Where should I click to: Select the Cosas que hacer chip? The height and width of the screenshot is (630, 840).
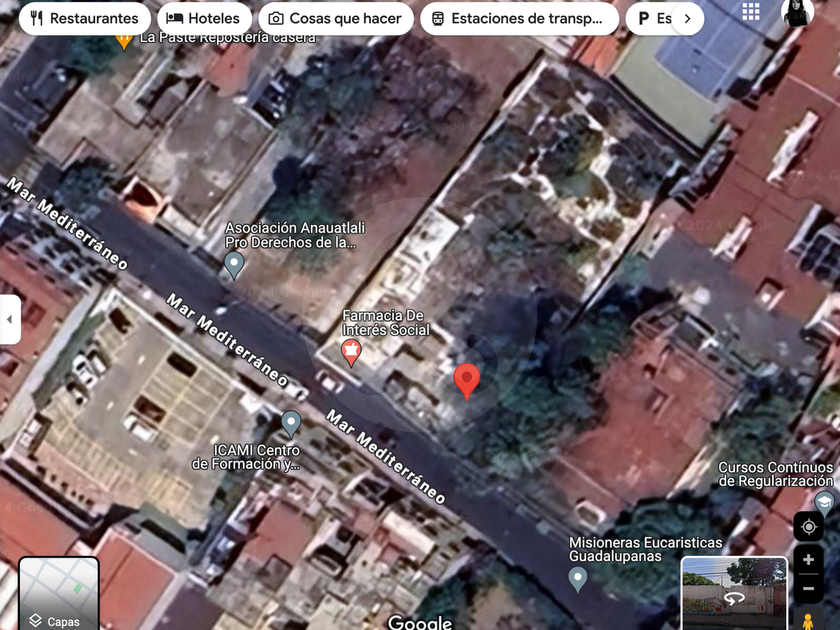[x=336, y=18]
